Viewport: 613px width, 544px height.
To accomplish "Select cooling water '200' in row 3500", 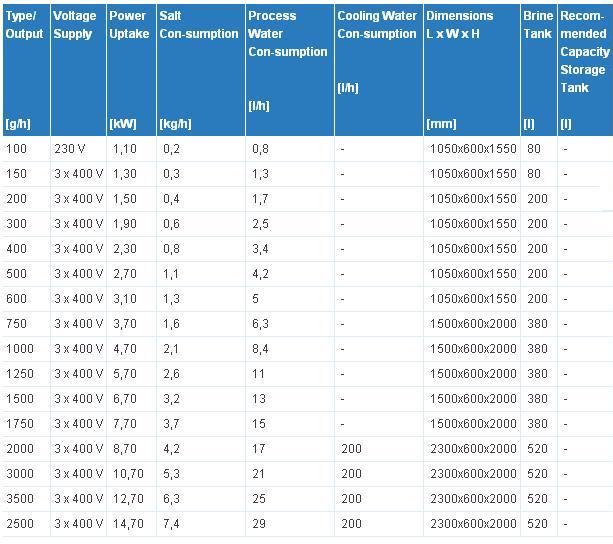I will (351, 499).
